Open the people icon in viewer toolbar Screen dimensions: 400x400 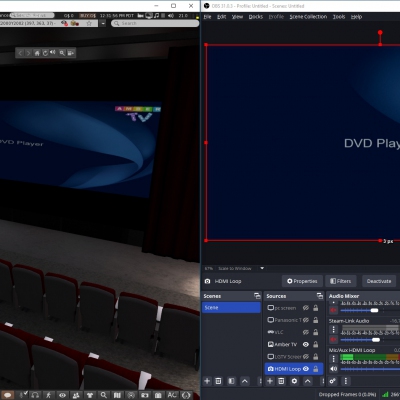pyautogui.click(x=76, y=395)
